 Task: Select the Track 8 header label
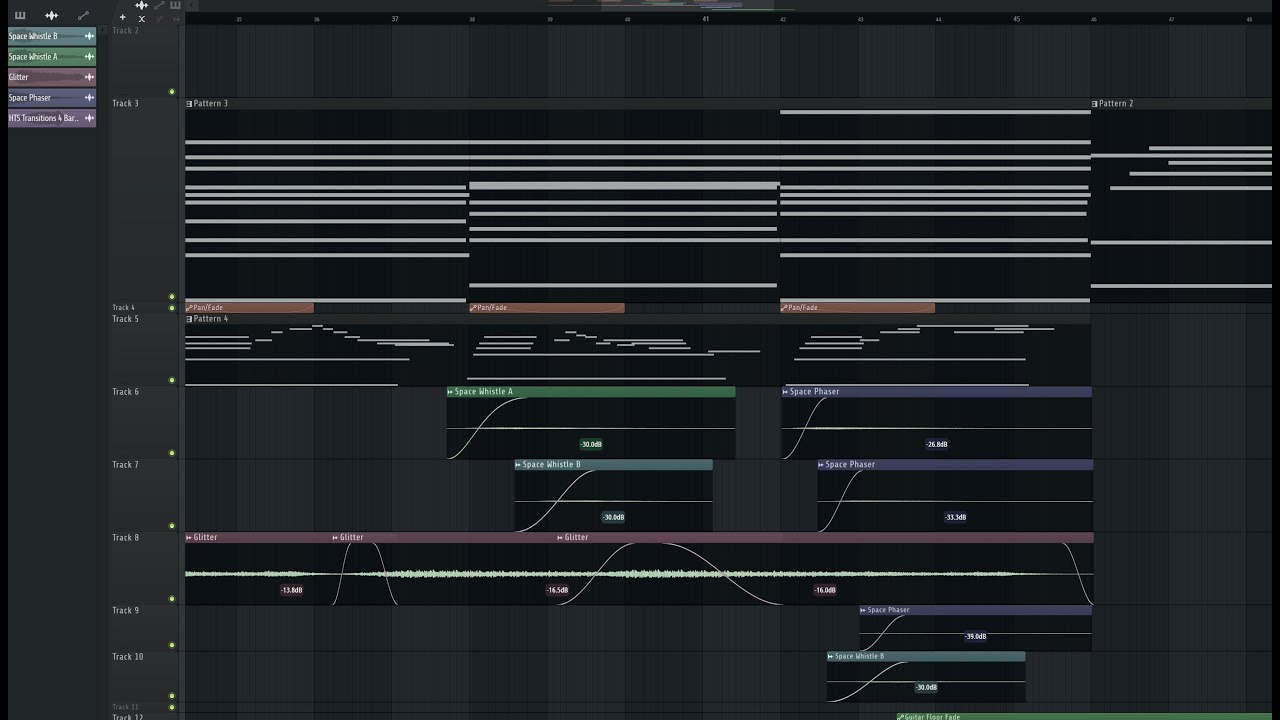click(x=125, y=538)
